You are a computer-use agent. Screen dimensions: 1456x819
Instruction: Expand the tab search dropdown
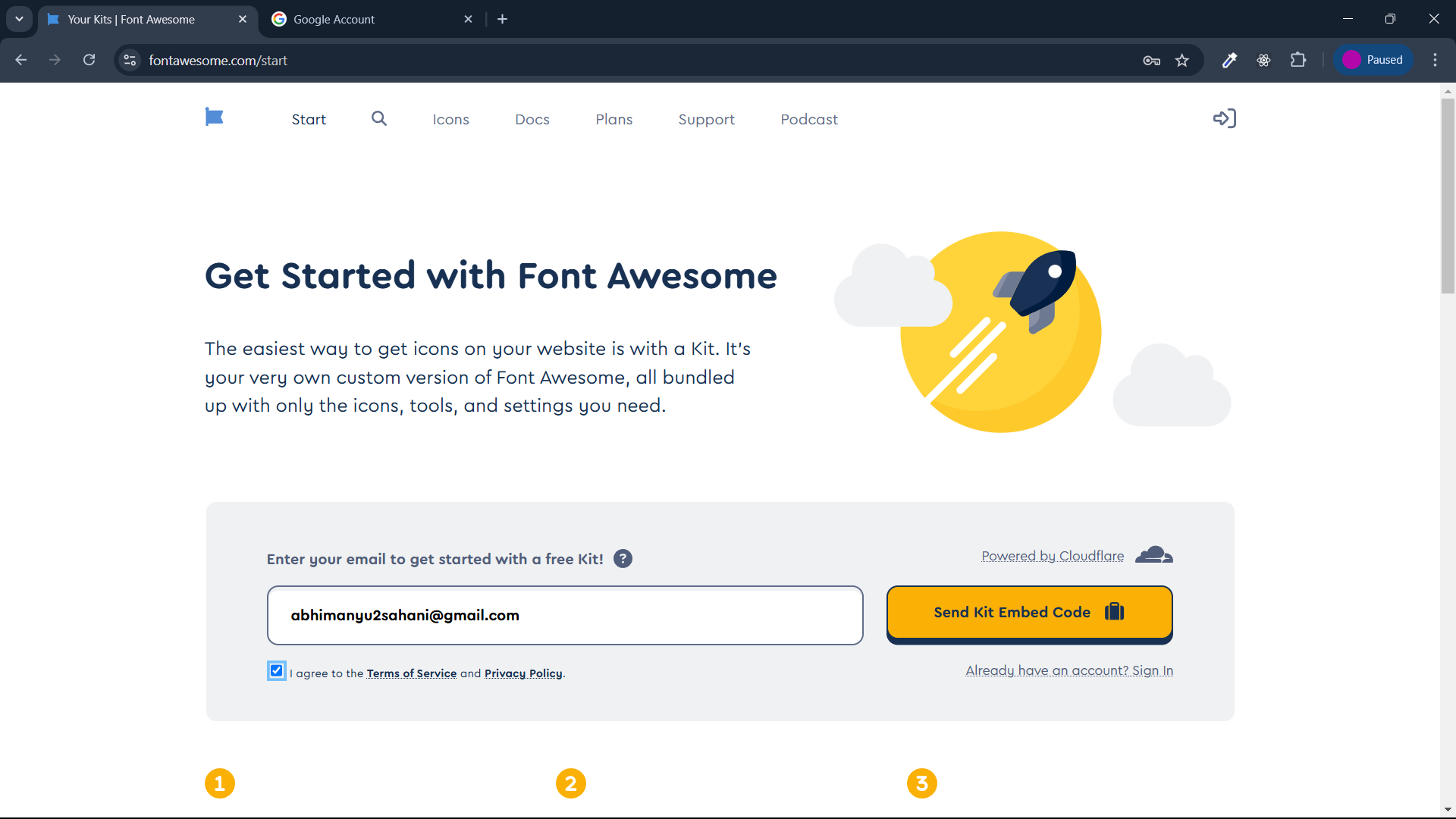coord(19,19)
